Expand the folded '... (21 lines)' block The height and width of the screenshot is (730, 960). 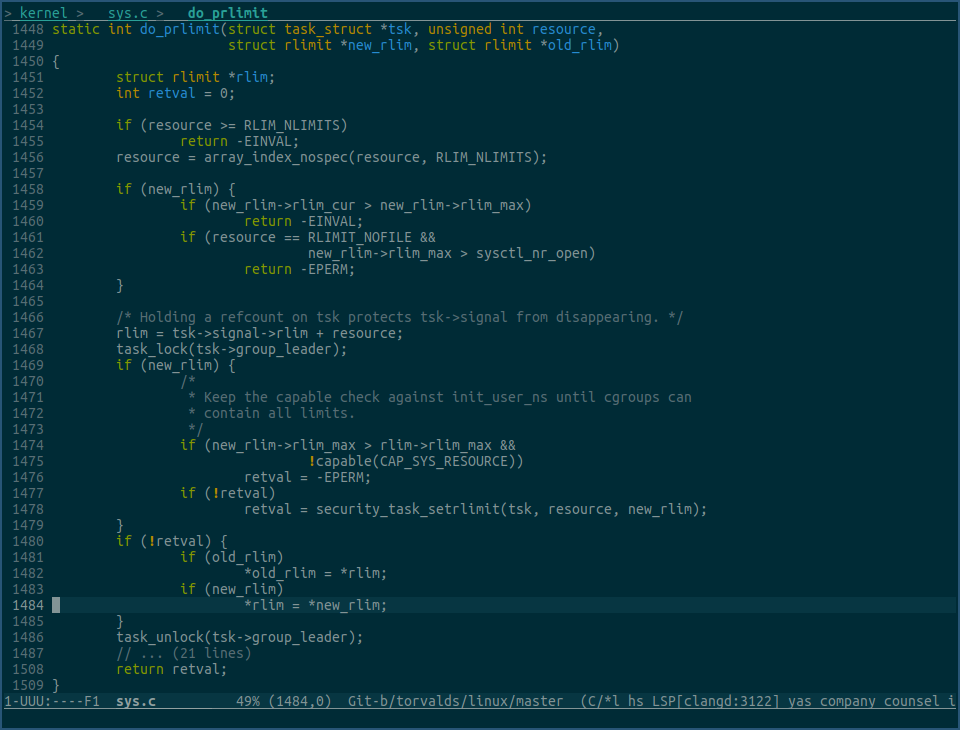pyautogui.click(x=183, y=653)
